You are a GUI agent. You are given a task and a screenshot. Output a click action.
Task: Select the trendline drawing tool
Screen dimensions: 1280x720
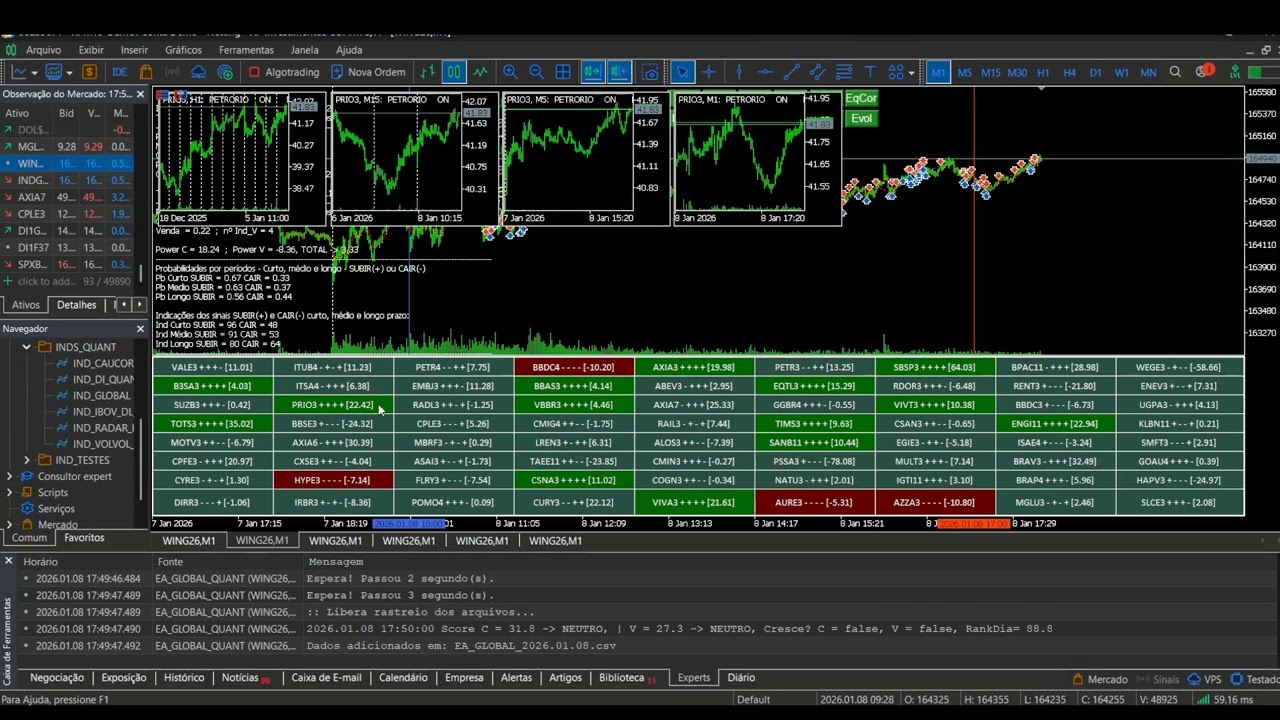[x=792, y=72]
